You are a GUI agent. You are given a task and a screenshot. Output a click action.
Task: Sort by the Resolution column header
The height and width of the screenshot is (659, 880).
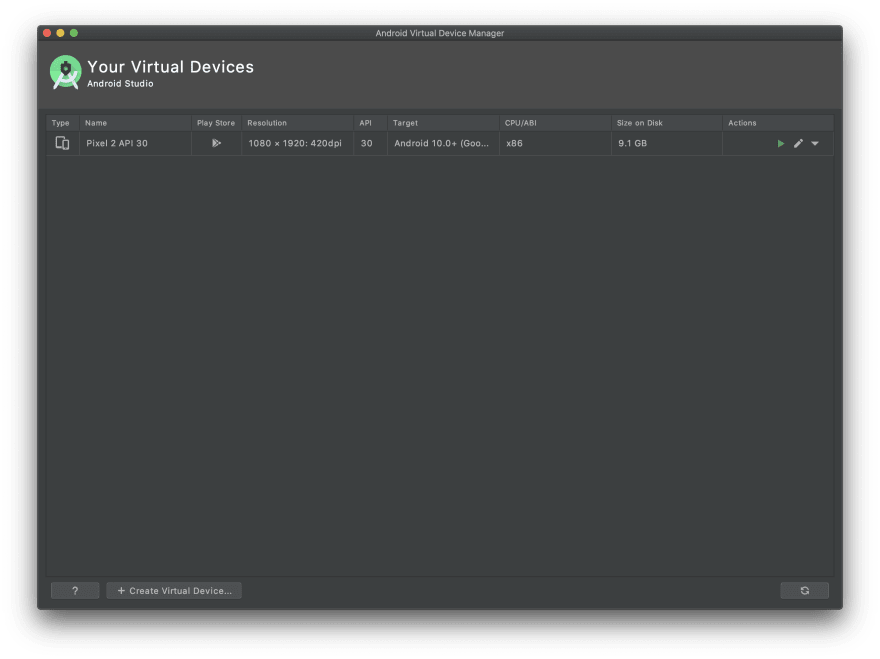coord(297,123)
